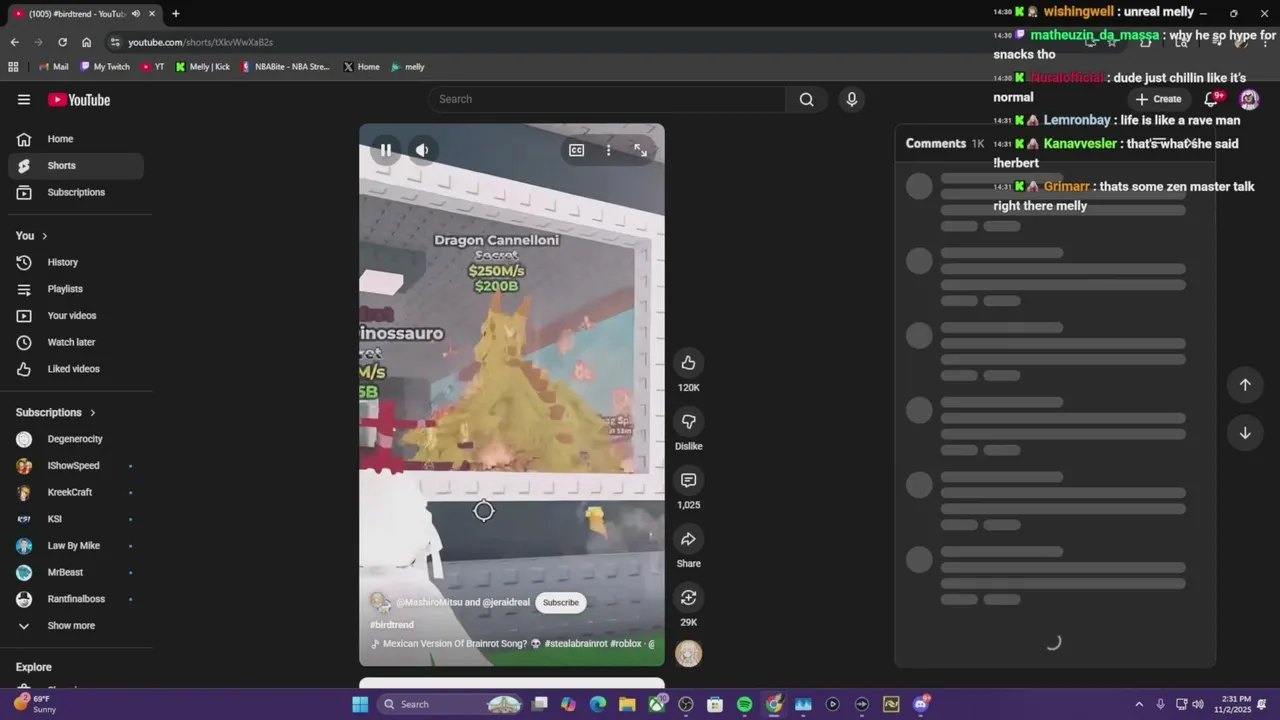Open the KreekCraft channel
The height and width of the screenshot is (720, 1280).
tap(76, 492)
